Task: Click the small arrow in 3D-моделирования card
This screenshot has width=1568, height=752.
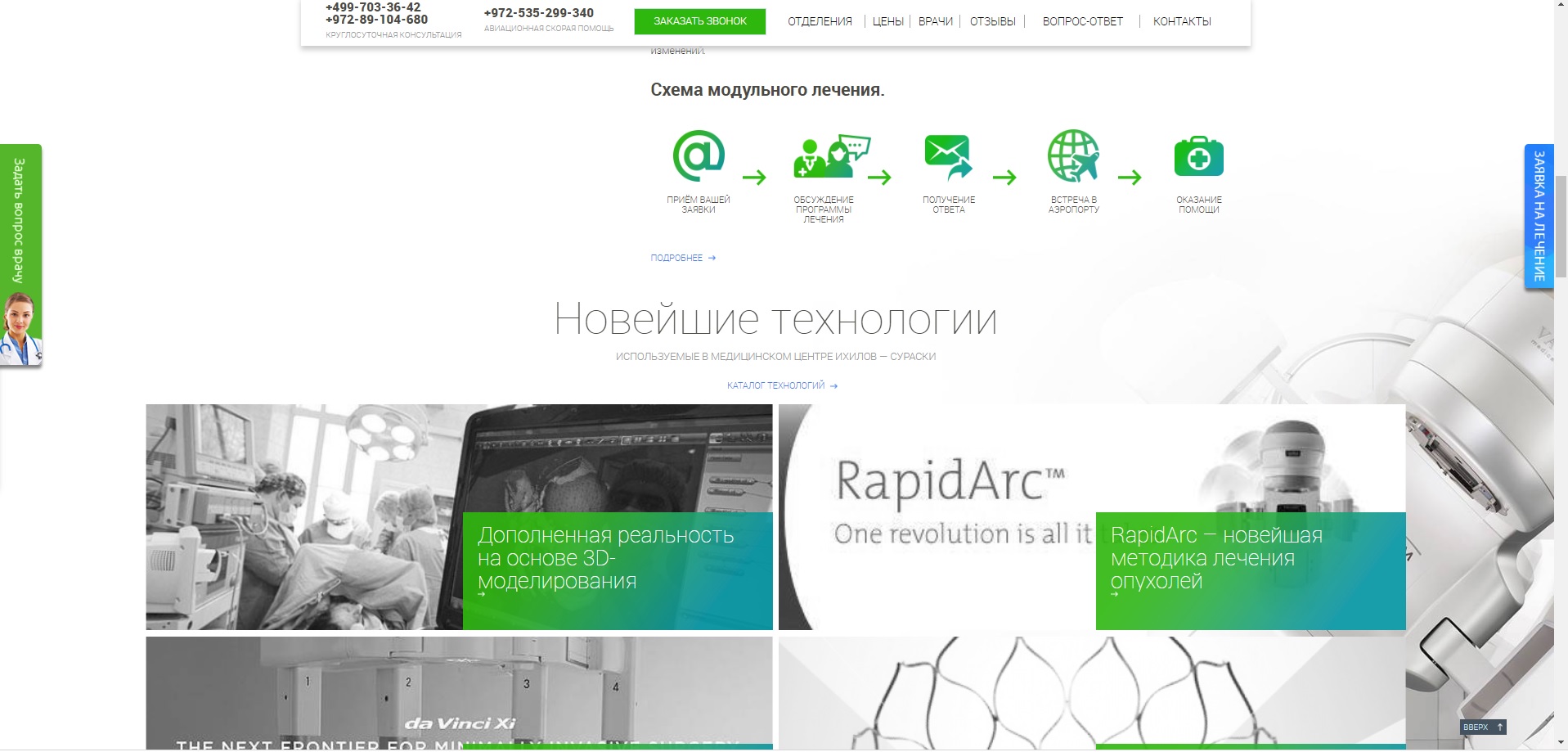Action: (x=482, y=594)
